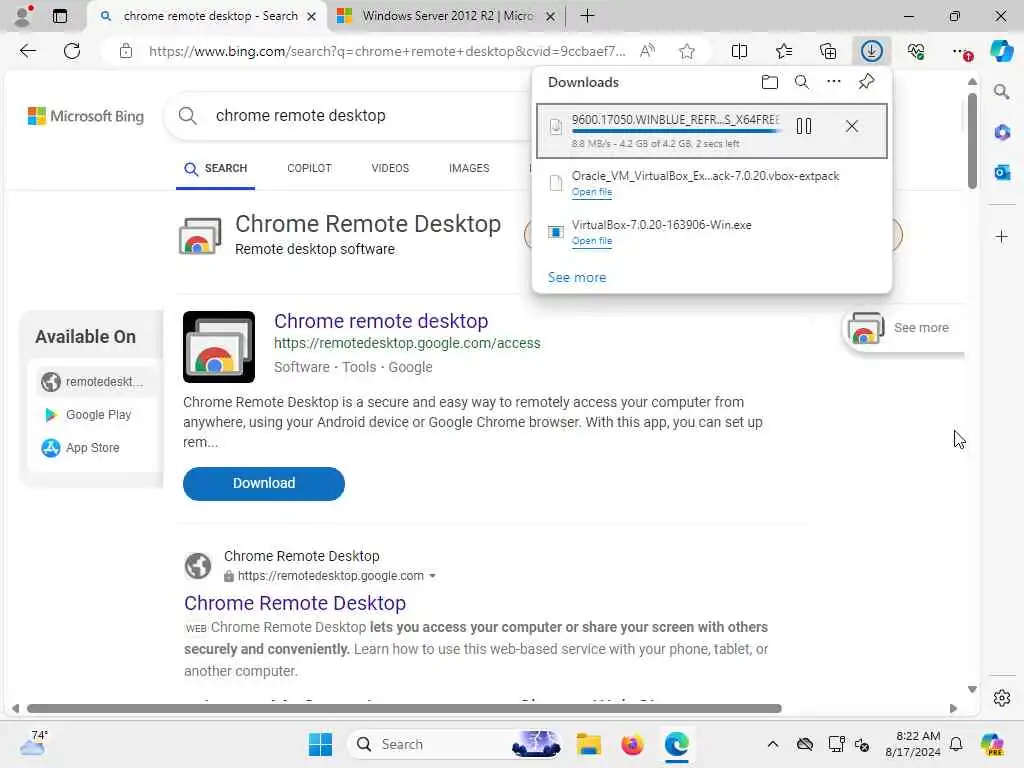Click See more in Downloads panel
This screenshot has height=768, width=1024.
coord(577,278)
